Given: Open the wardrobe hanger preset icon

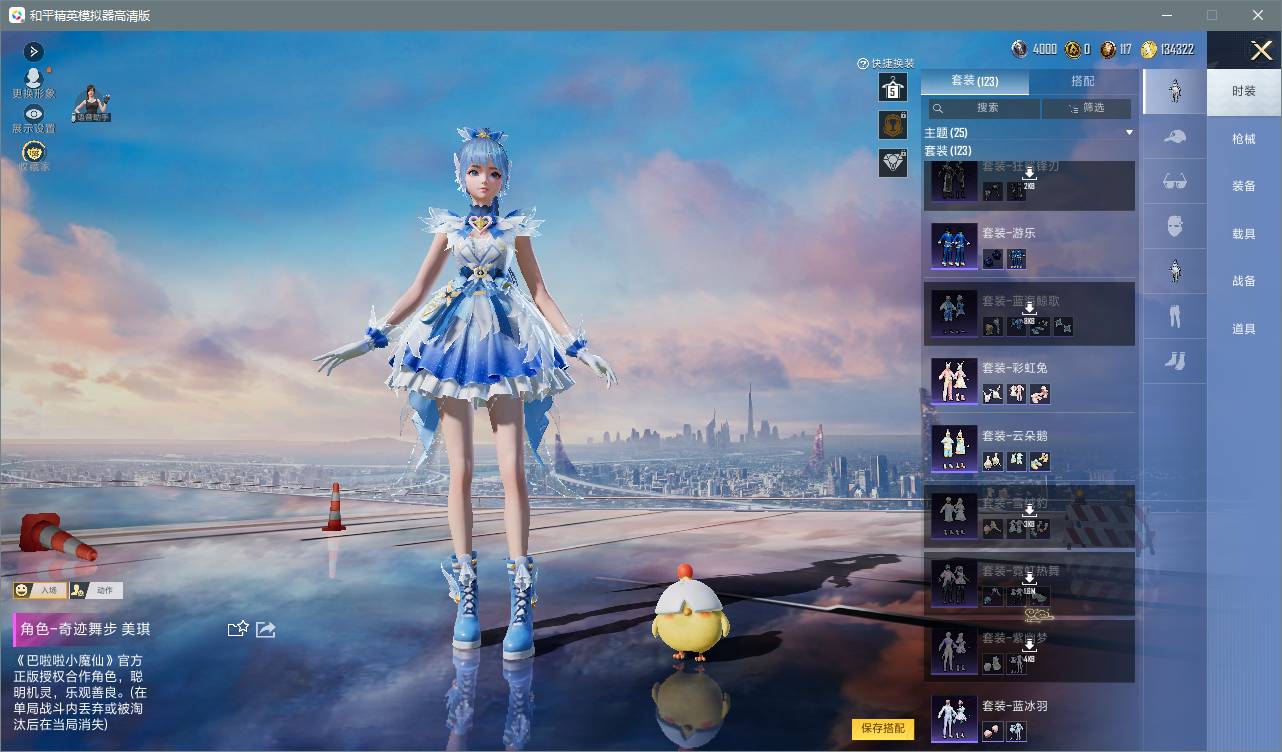Looking at the screenshot, I should 893,87.
